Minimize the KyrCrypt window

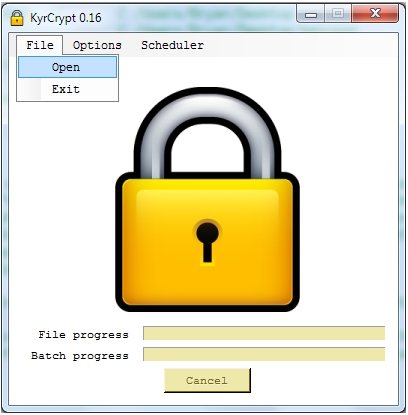click(x=311, y=14)
